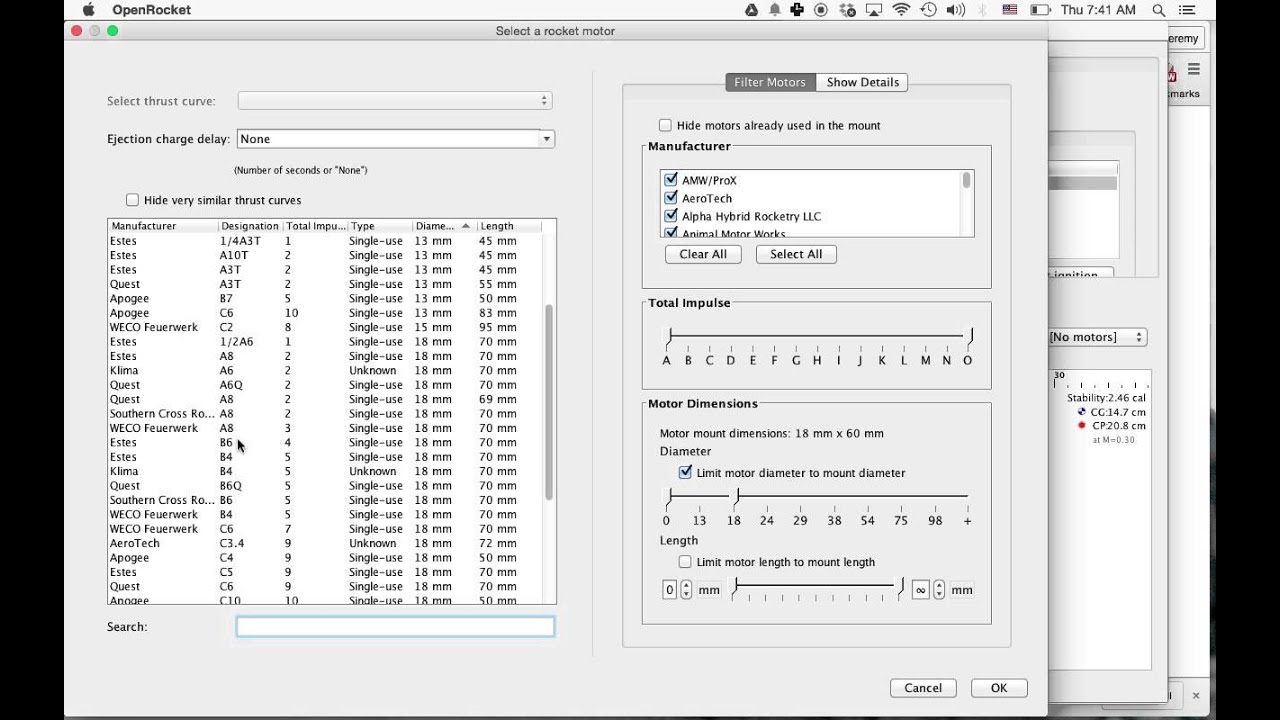The height and width of the screenshot is (720, 1280).
Task: Select the Estes A10T motor row
Action: 325,255
